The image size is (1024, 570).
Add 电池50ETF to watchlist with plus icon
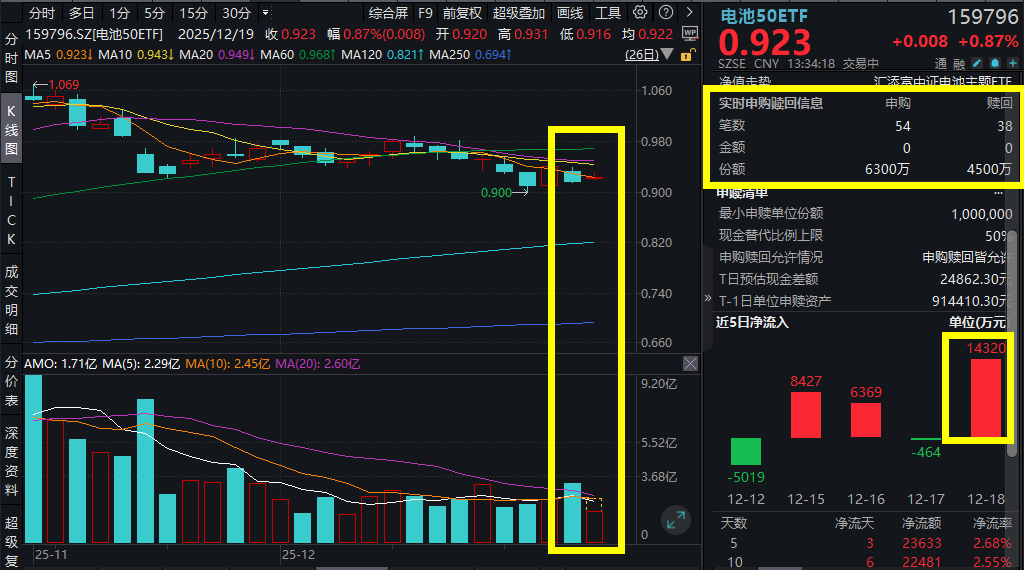1013,63
